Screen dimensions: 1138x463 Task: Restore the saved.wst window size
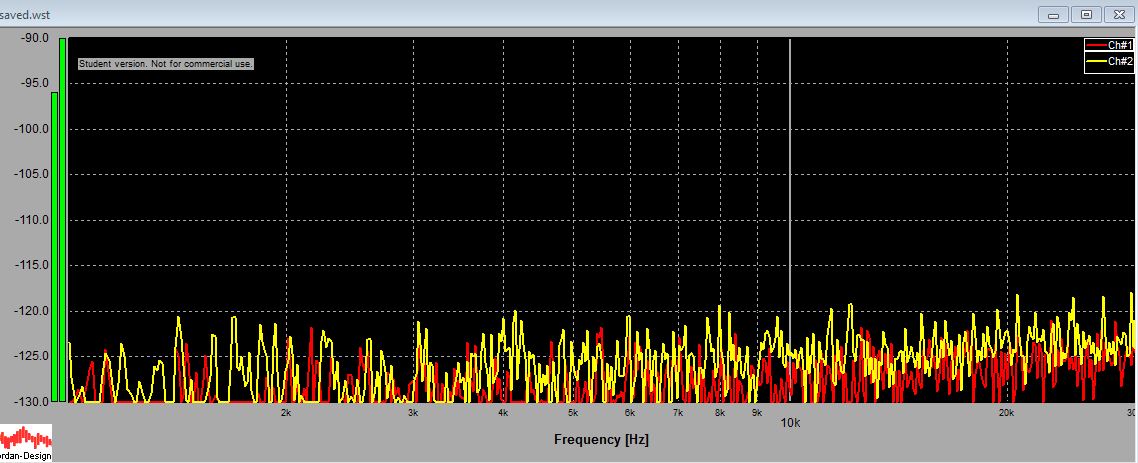1086,15
